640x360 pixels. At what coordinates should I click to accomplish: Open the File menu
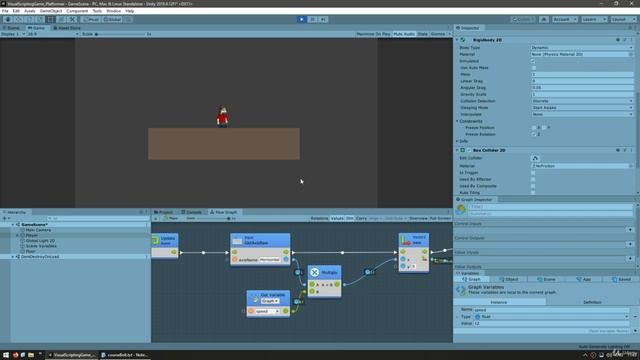(5, 11)
